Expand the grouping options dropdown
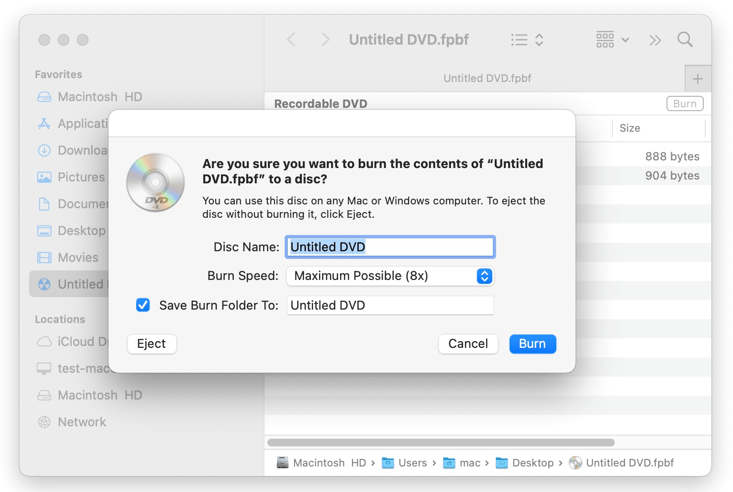The image size is (733, 492). tap(612, 40)
